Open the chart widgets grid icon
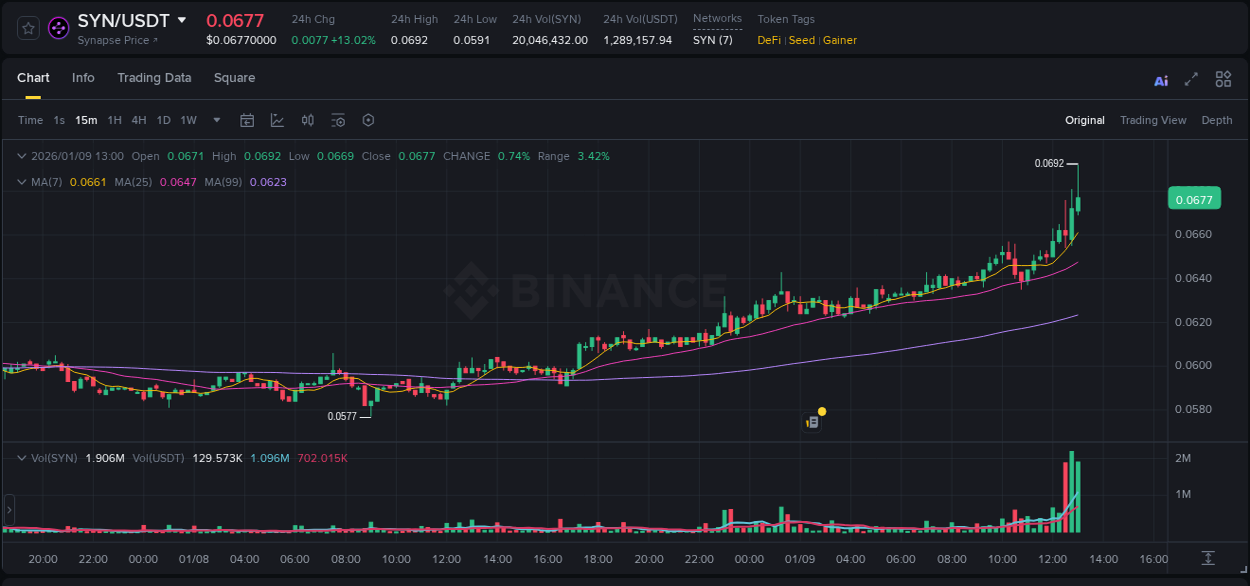The width and height of the screenshot is (1250, 586). [x=1223, y=79]
